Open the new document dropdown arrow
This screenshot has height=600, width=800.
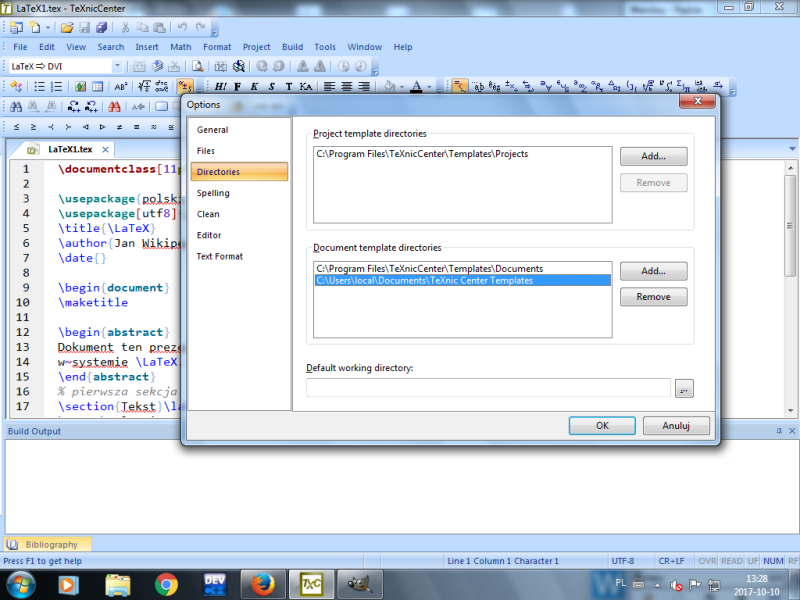[47, 28]
